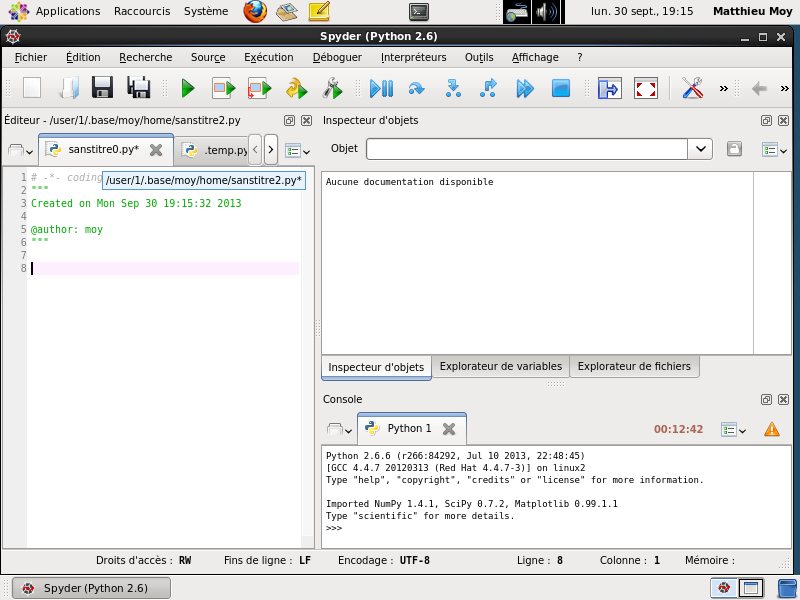The image size is (800, 600).
Task: Continue execution with the blue fast-forward icon
Action: (x=524, y=88)
